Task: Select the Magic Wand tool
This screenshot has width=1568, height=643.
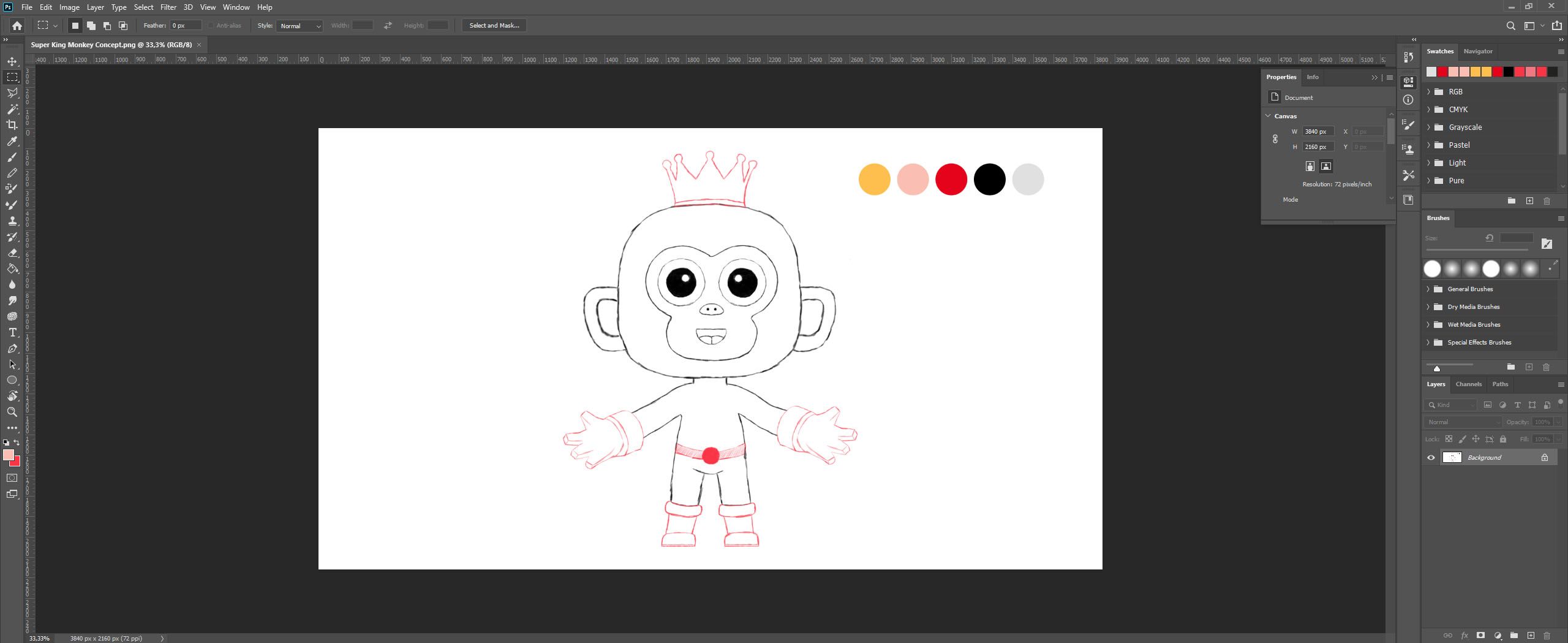Action: pos(12,109)
